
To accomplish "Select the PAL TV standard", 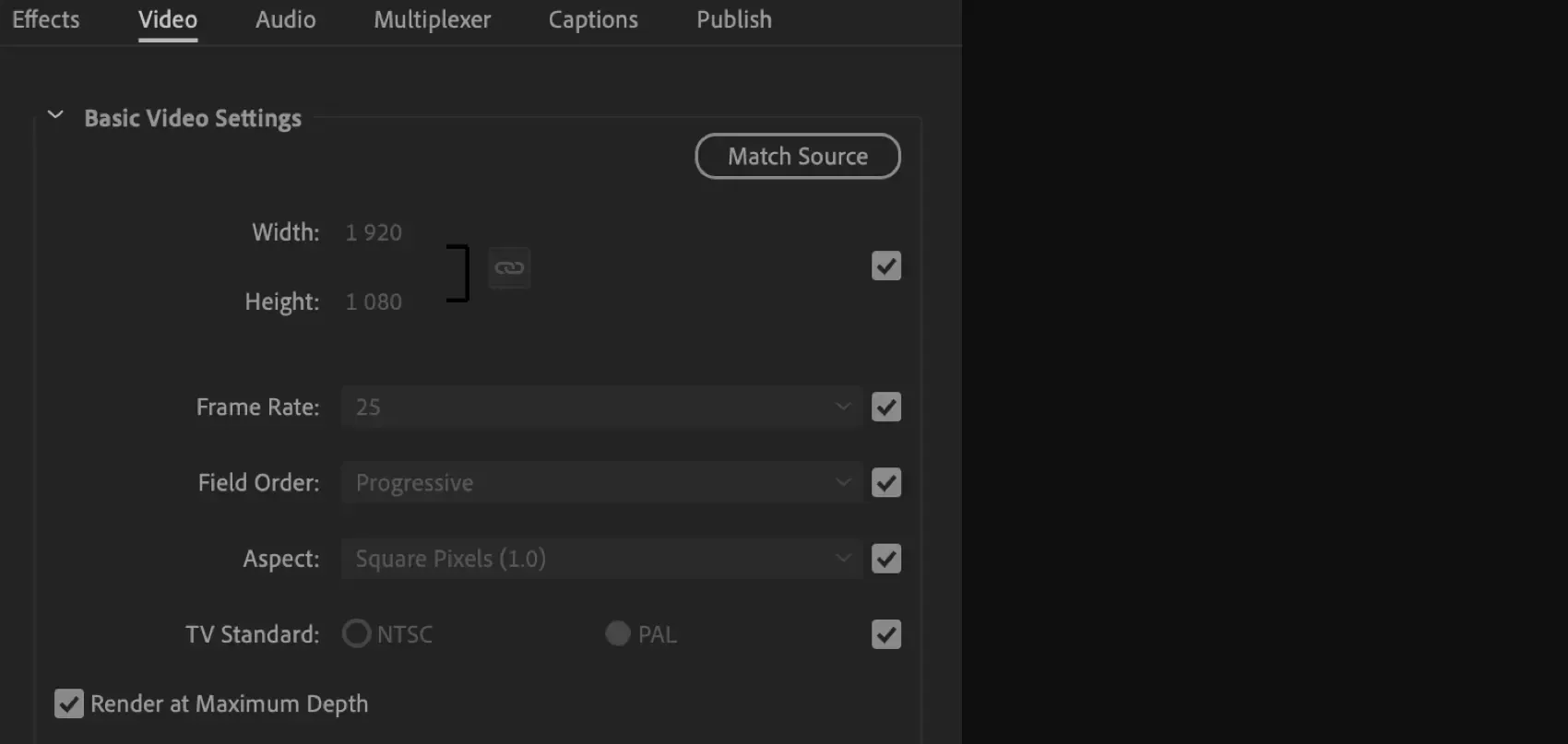I will [616, 633].
